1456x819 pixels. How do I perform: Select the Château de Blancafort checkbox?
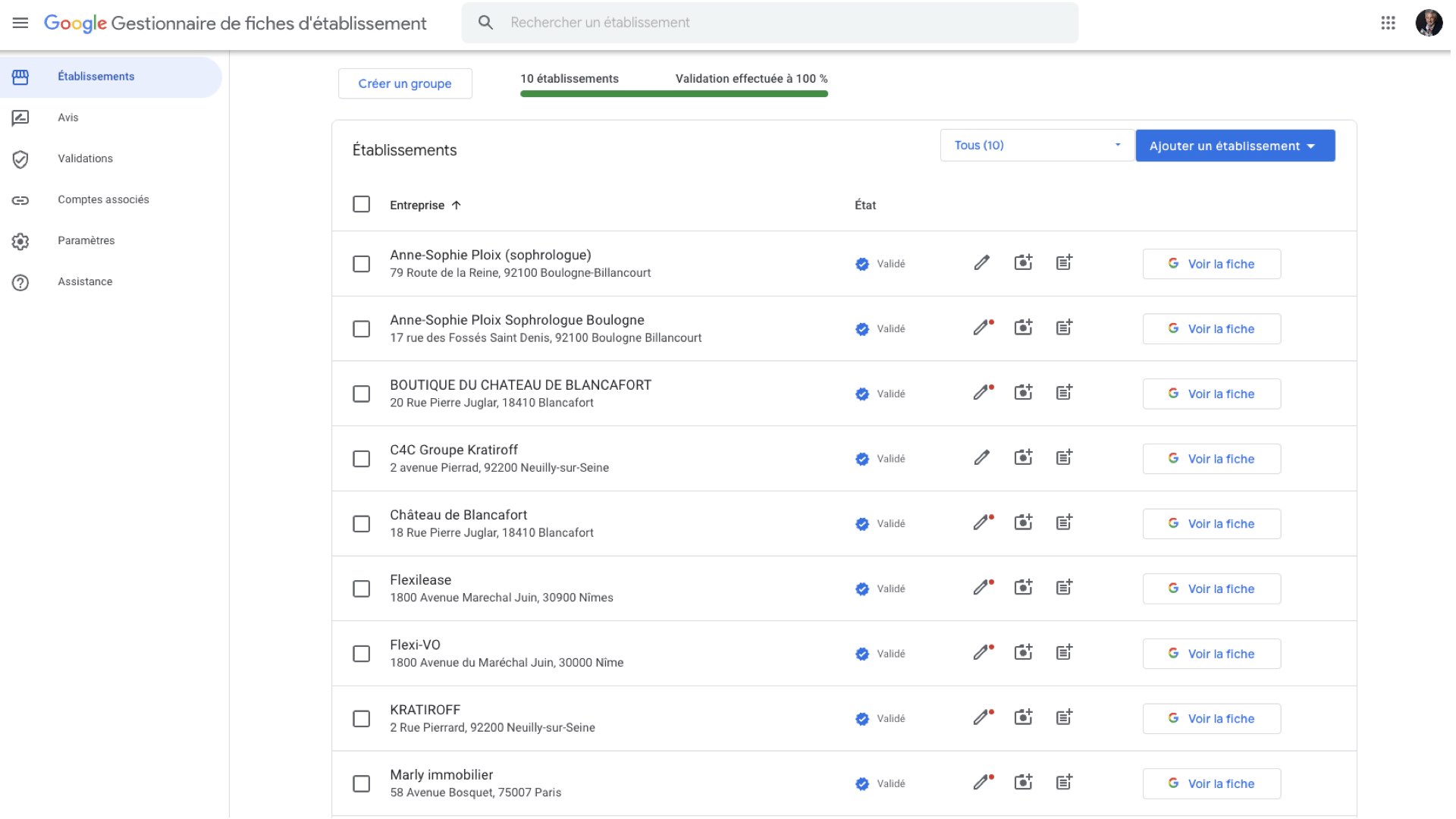click(x=362, y=524)
